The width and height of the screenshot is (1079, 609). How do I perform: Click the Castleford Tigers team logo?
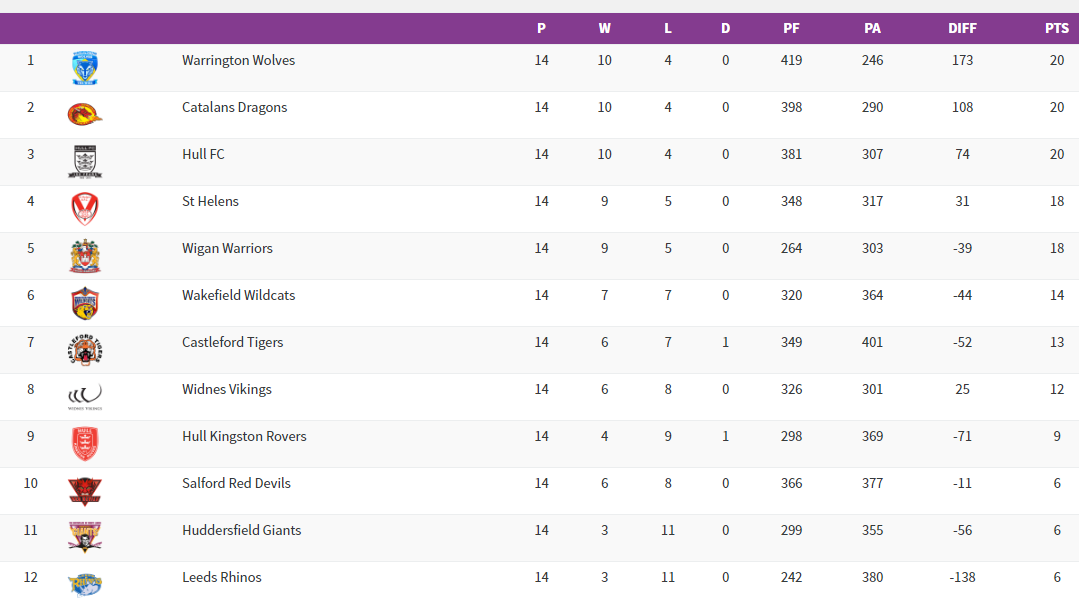click(x=85, y=350)
